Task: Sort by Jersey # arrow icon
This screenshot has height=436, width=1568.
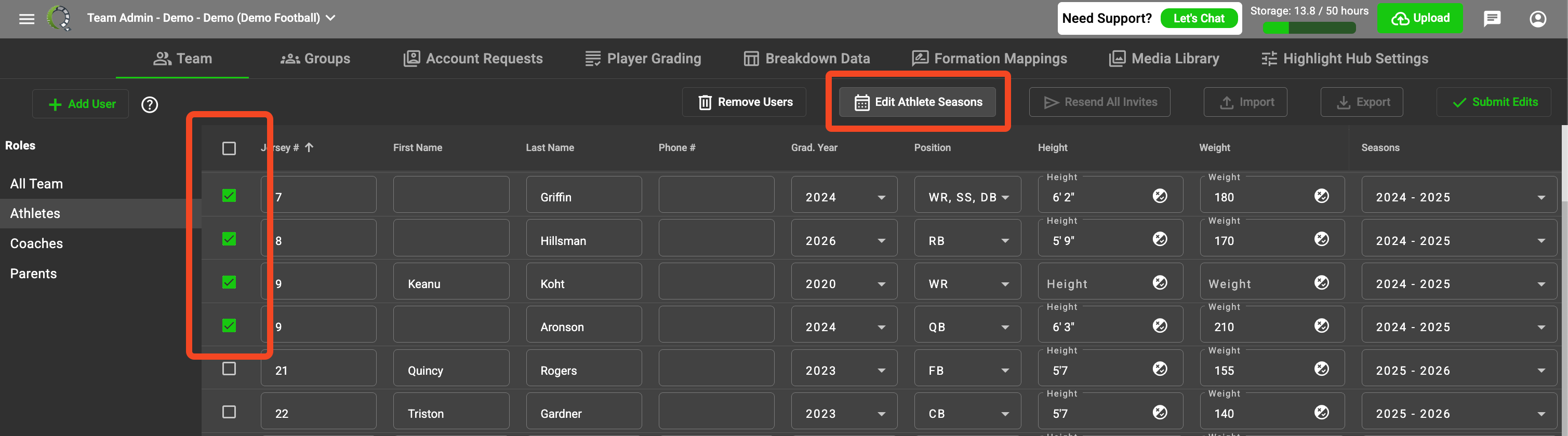Action: [x=309, y=147]
